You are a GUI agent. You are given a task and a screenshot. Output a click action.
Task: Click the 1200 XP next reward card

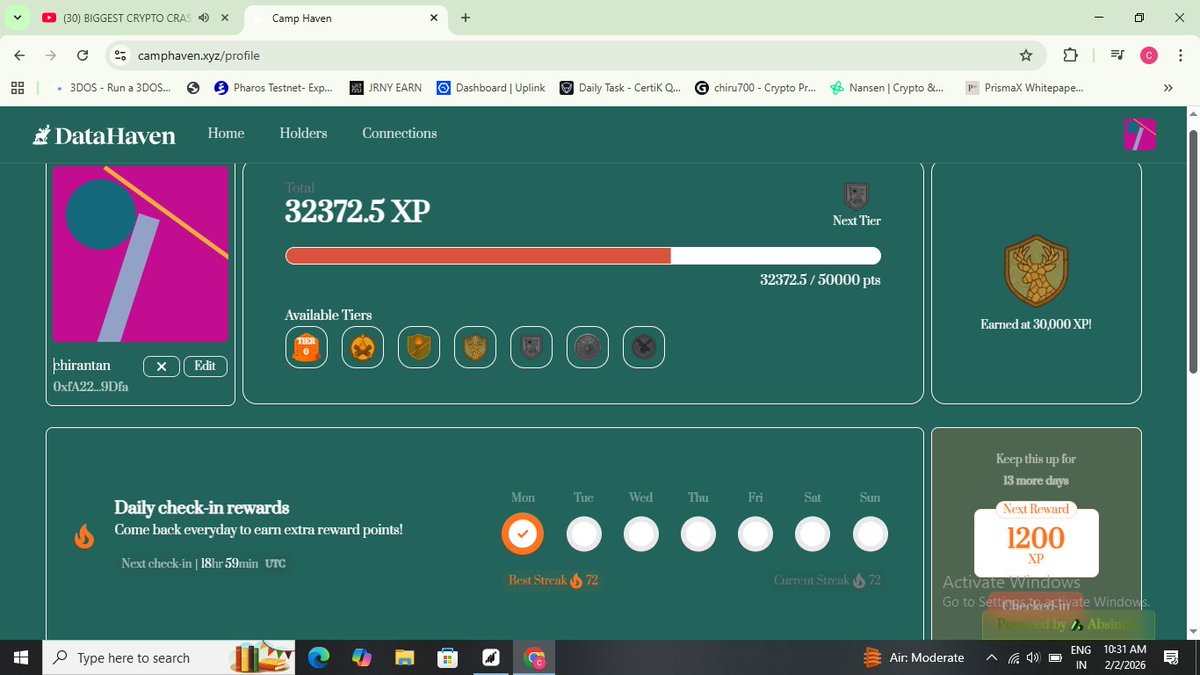[1036, 538]
